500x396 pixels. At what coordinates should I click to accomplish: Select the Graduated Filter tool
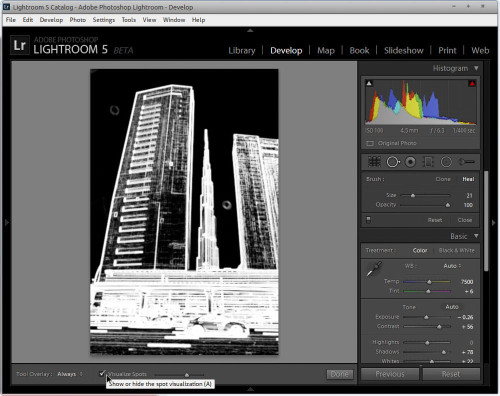pos(428,162)
